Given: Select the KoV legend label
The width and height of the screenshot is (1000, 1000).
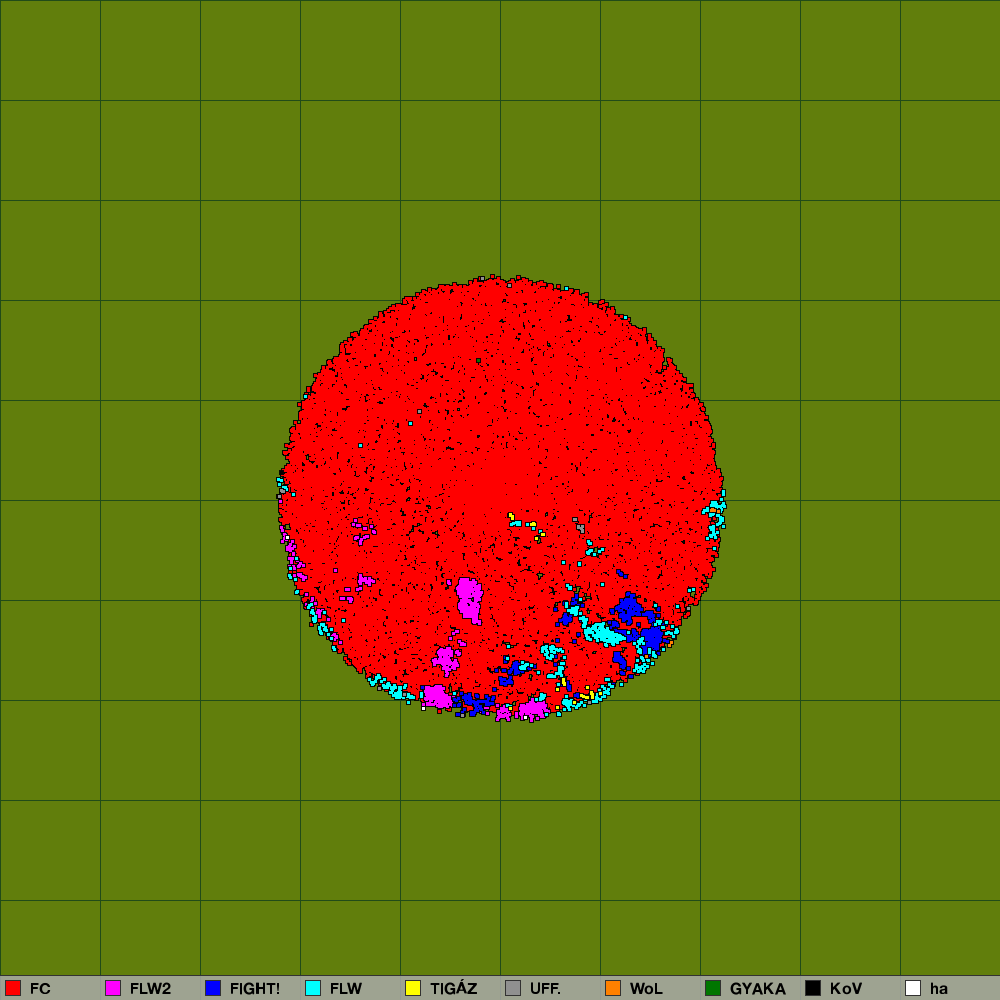Looking at the screenshot, I should 846,989.
